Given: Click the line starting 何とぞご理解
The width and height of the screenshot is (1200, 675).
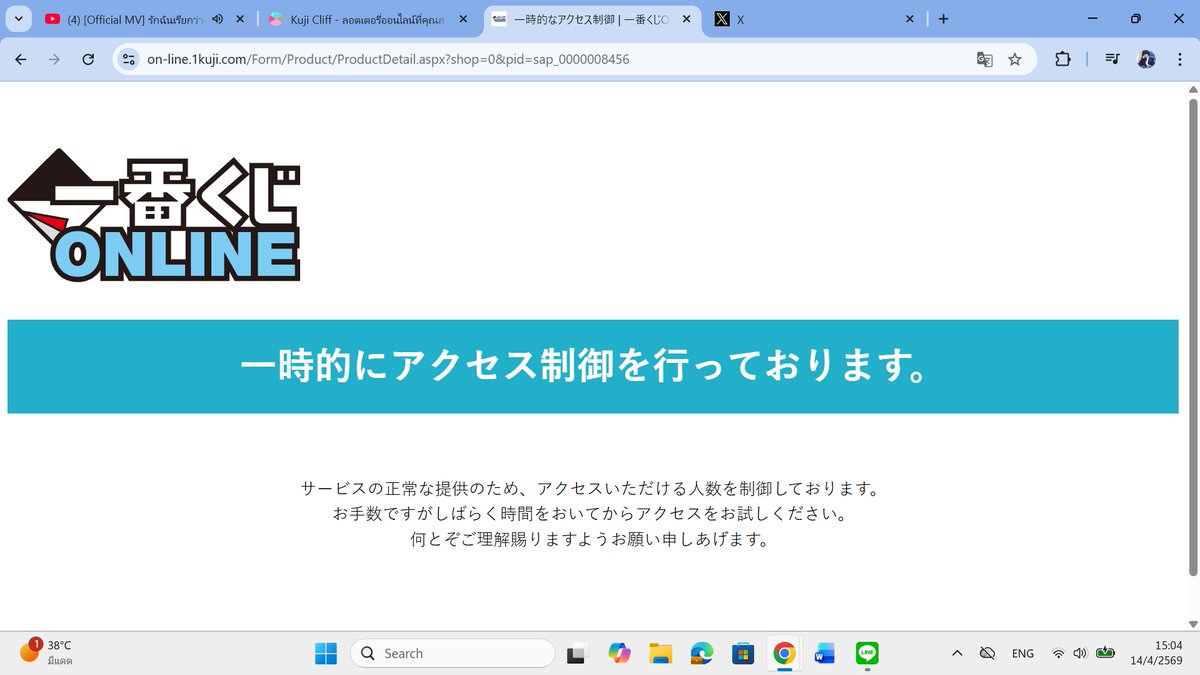Looking at the screenshot, I should tap(591, 539).
